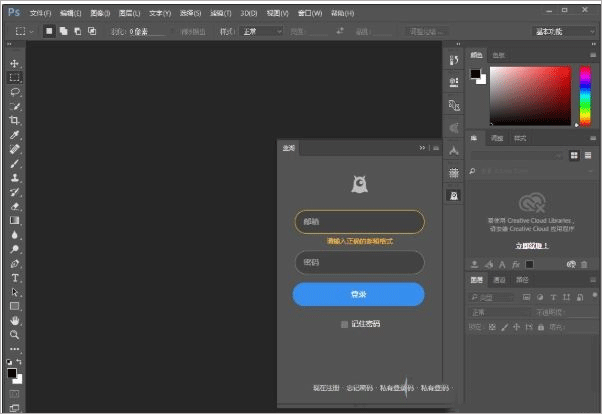This screenshot has width=602, height=414.
Task: Switch to the 通道 channels tab
Action: 499,280
